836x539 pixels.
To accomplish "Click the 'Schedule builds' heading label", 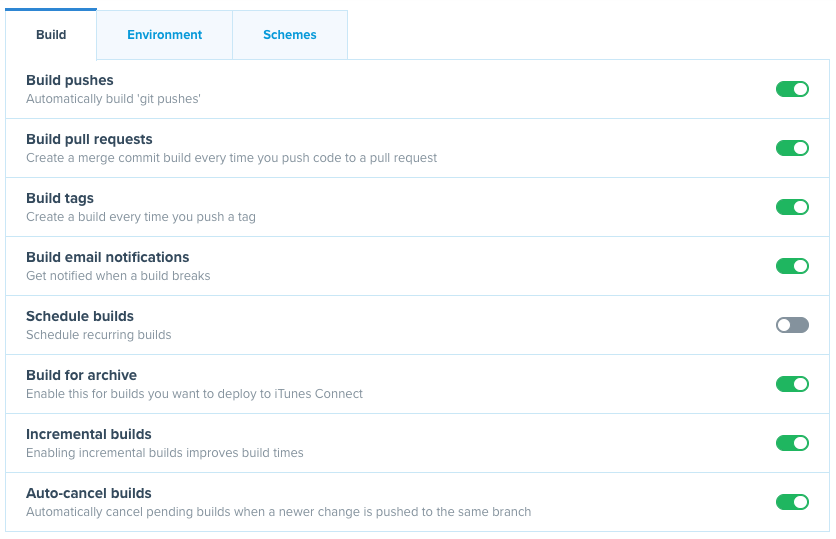I will (80, 316).
